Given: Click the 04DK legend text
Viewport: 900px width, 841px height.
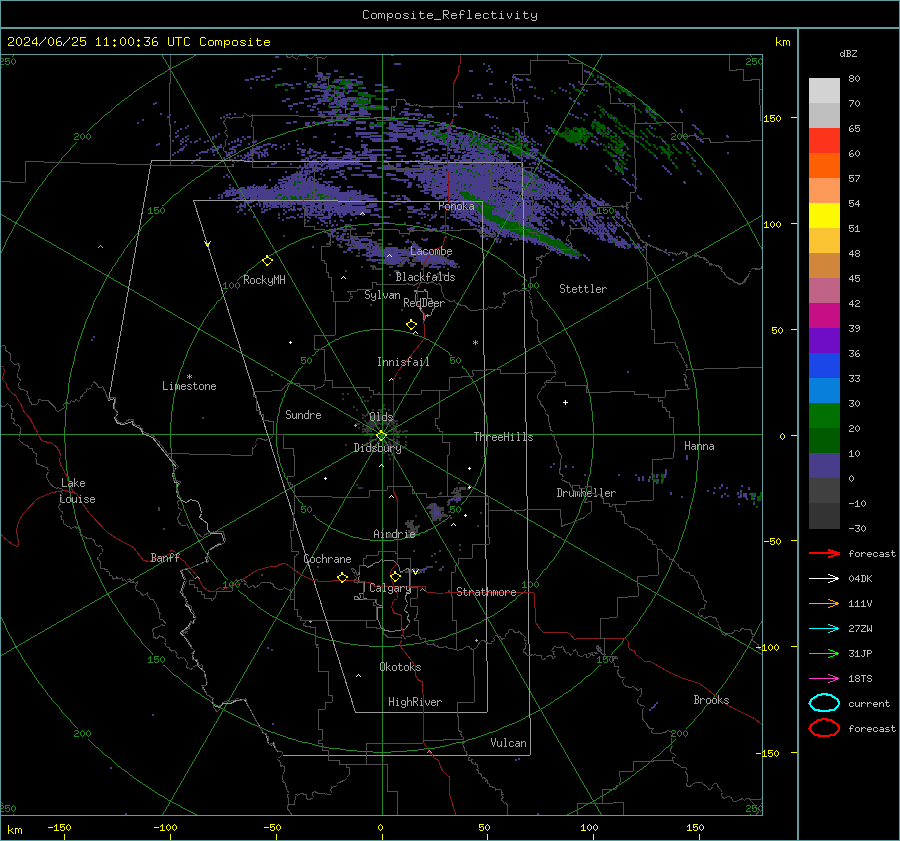Looking at the screenshot, I should coord(860,579).
